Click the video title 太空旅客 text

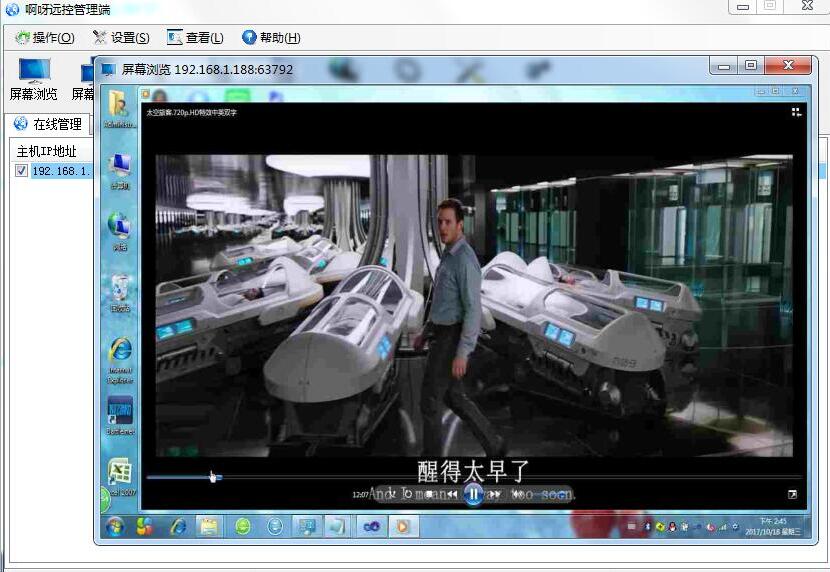point(192,112)
